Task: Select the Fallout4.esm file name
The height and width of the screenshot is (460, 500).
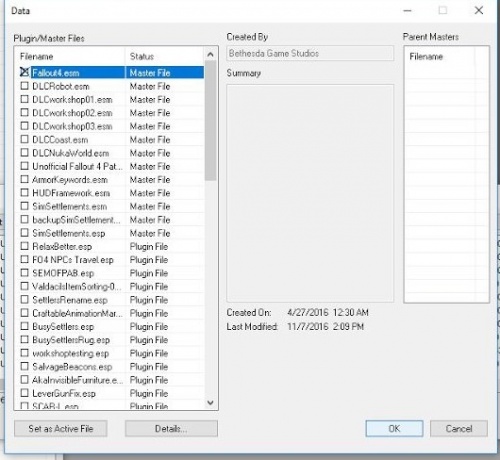Action: pos(56,73)
